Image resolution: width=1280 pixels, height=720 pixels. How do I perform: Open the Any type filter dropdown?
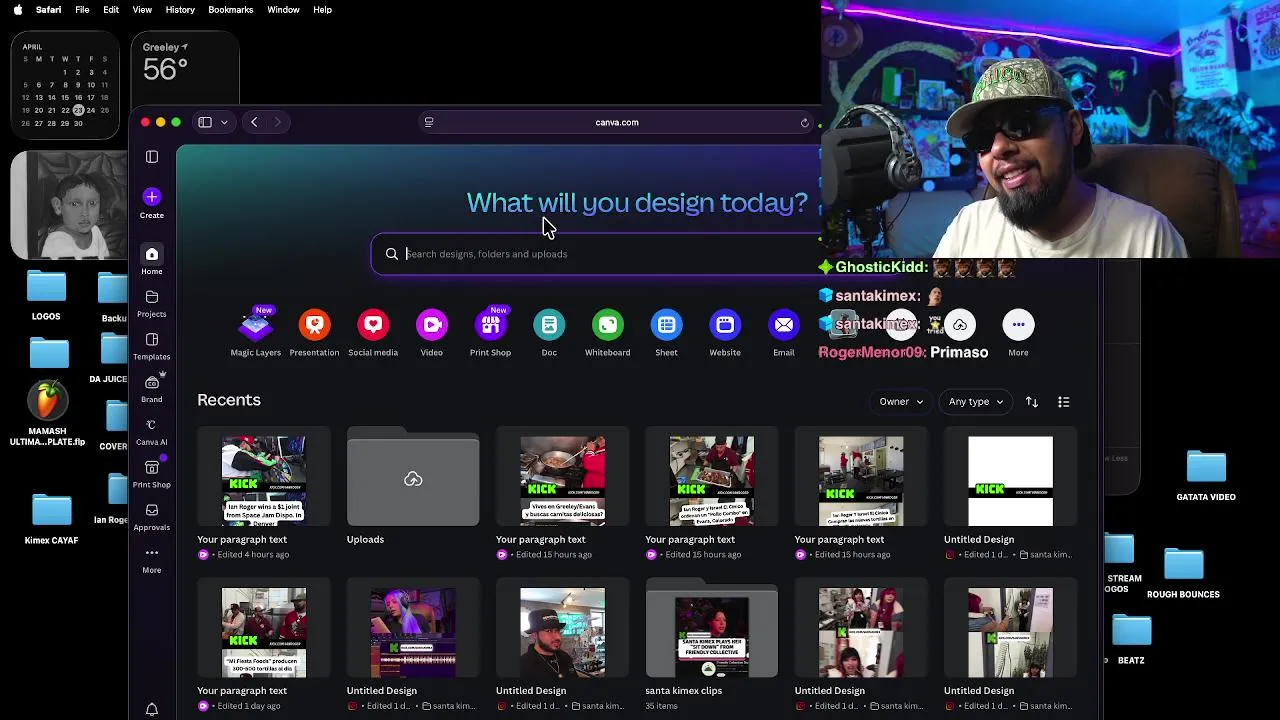pos(976,402)
